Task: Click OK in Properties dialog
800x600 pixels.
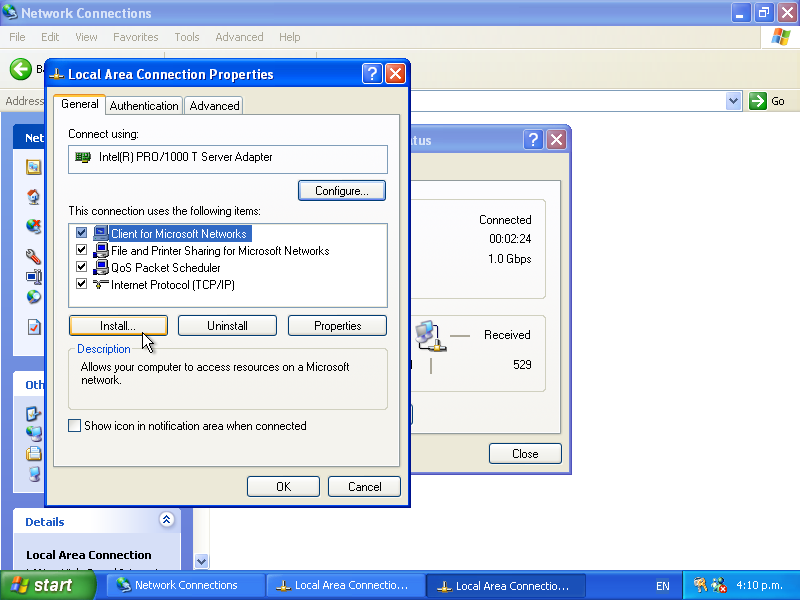Action: click(x=283, y=486)
